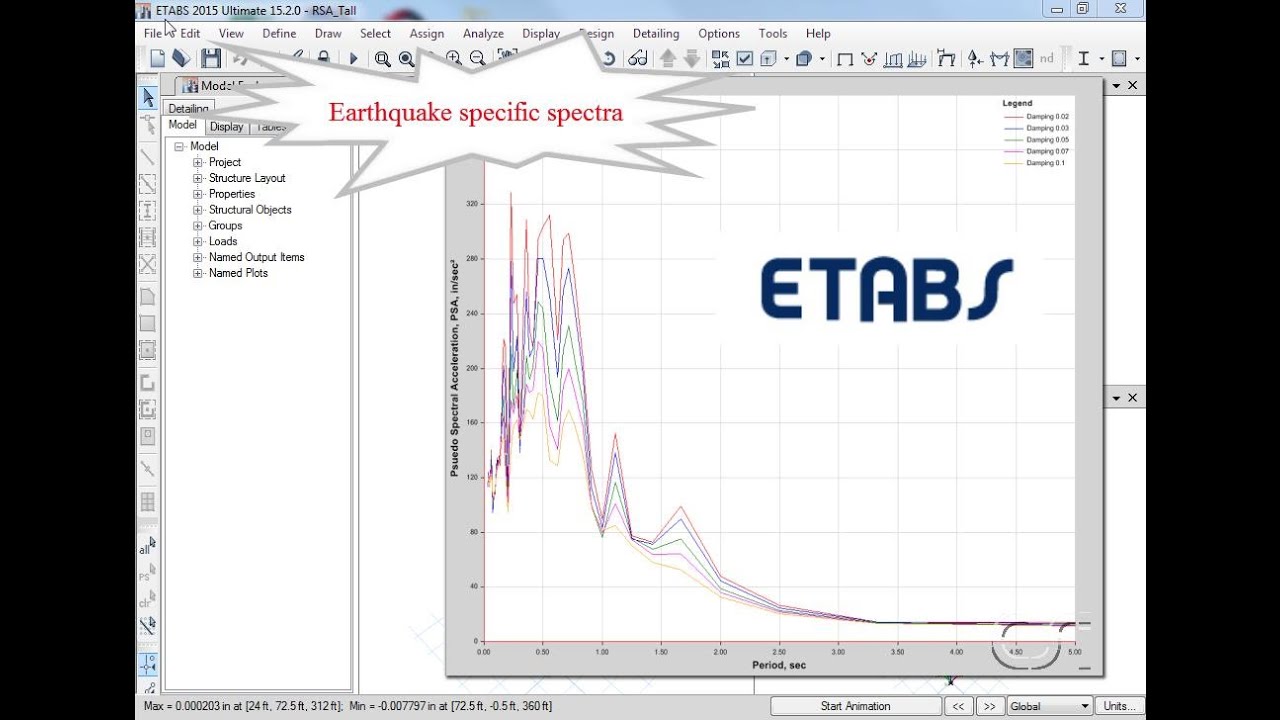Open the Options menu
The width and height of the screenshot is (1280, 720).
(x=719, y=33)
